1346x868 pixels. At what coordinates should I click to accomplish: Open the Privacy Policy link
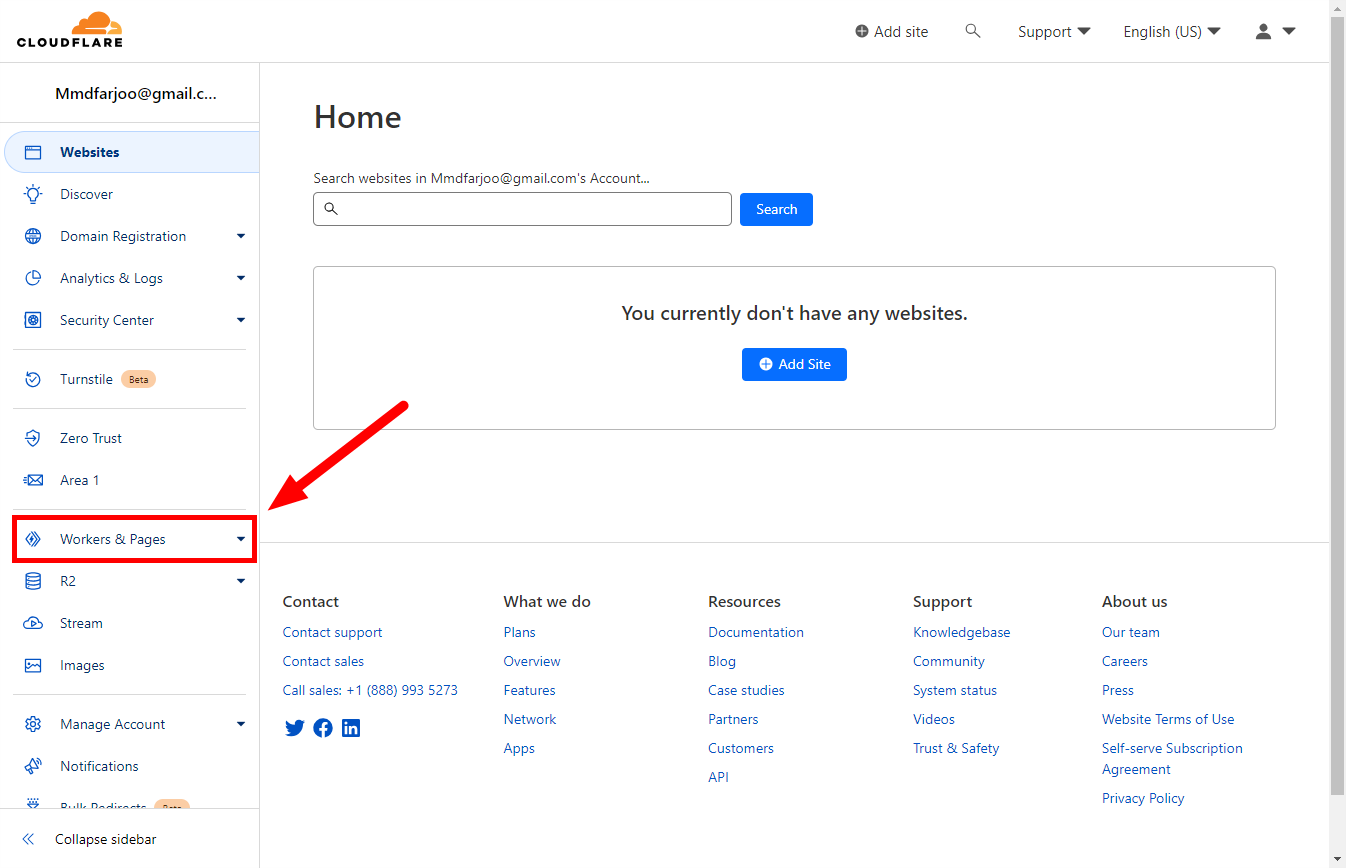click(x=1143, y=798)
